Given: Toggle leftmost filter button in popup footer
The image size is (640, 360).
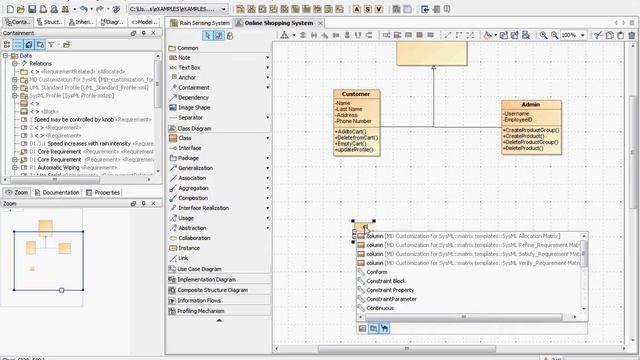Looking at the screenshot, I should pyautogui.click(x=362, y=328).
